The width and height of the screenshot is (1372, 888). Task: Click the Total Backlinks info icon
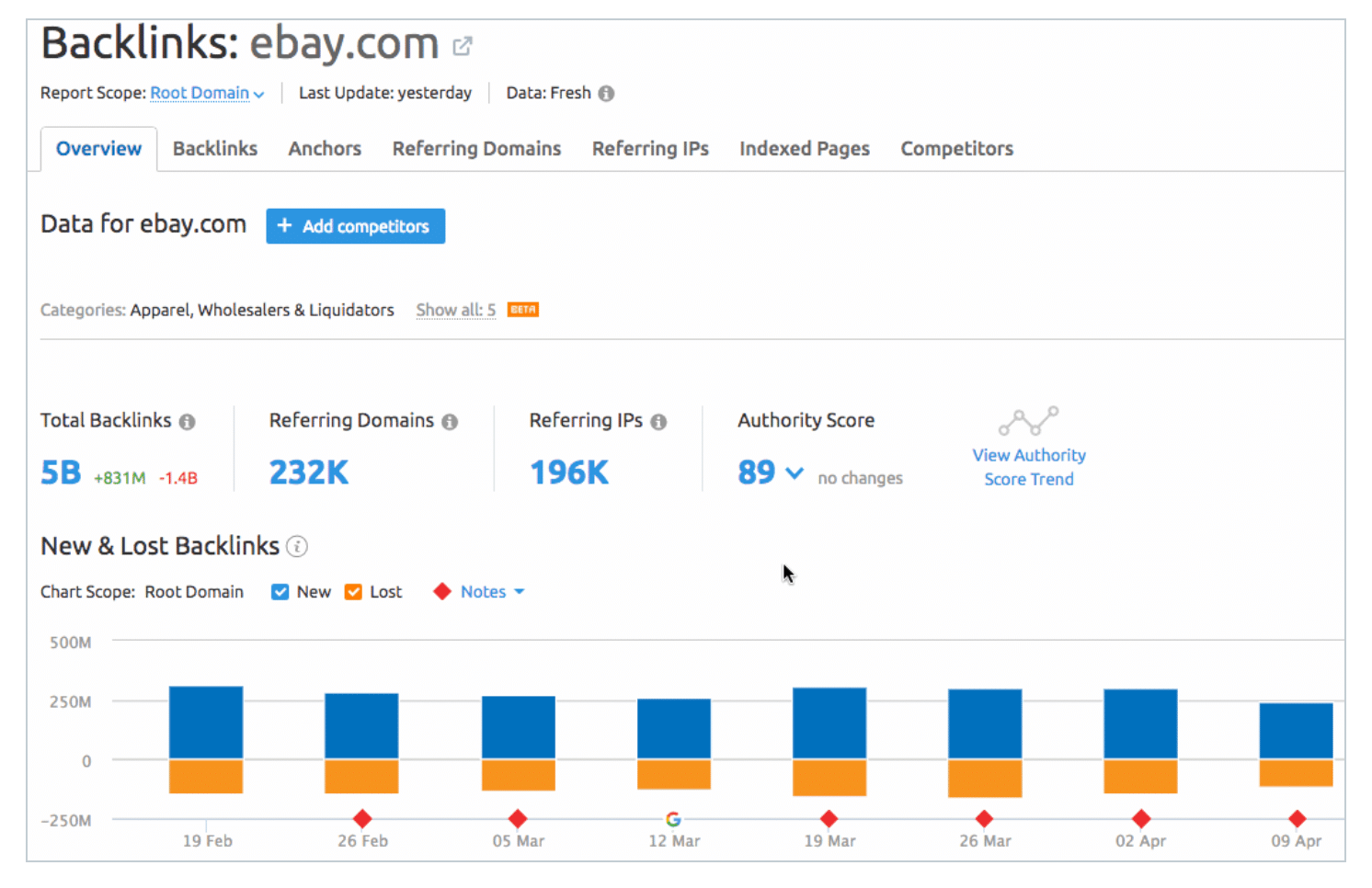188,422
